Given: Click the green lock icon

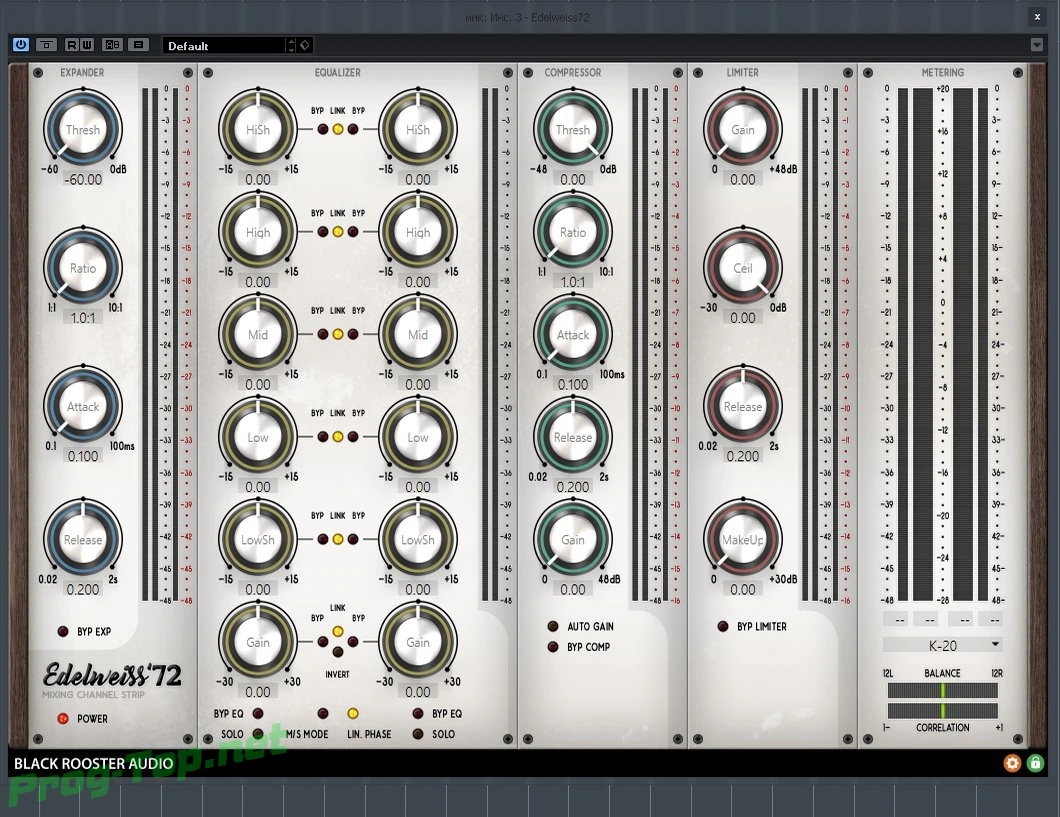Looking at the screenshot, I should pos(1035,763).
